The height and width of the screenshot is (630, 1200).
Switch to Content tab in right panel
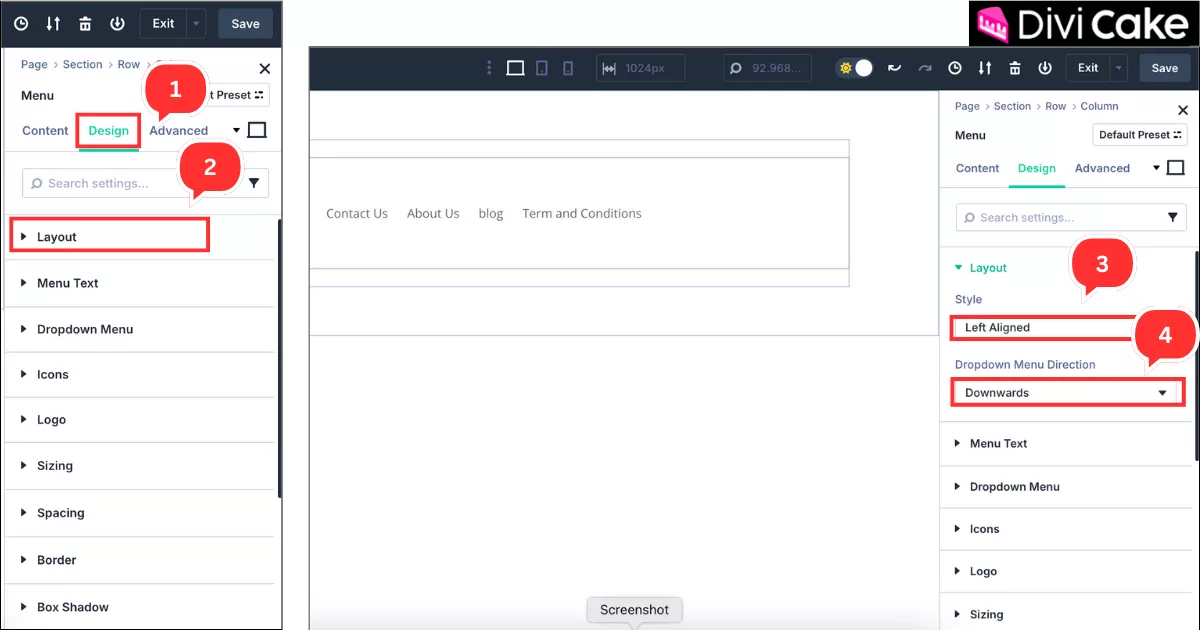point(978,168)
